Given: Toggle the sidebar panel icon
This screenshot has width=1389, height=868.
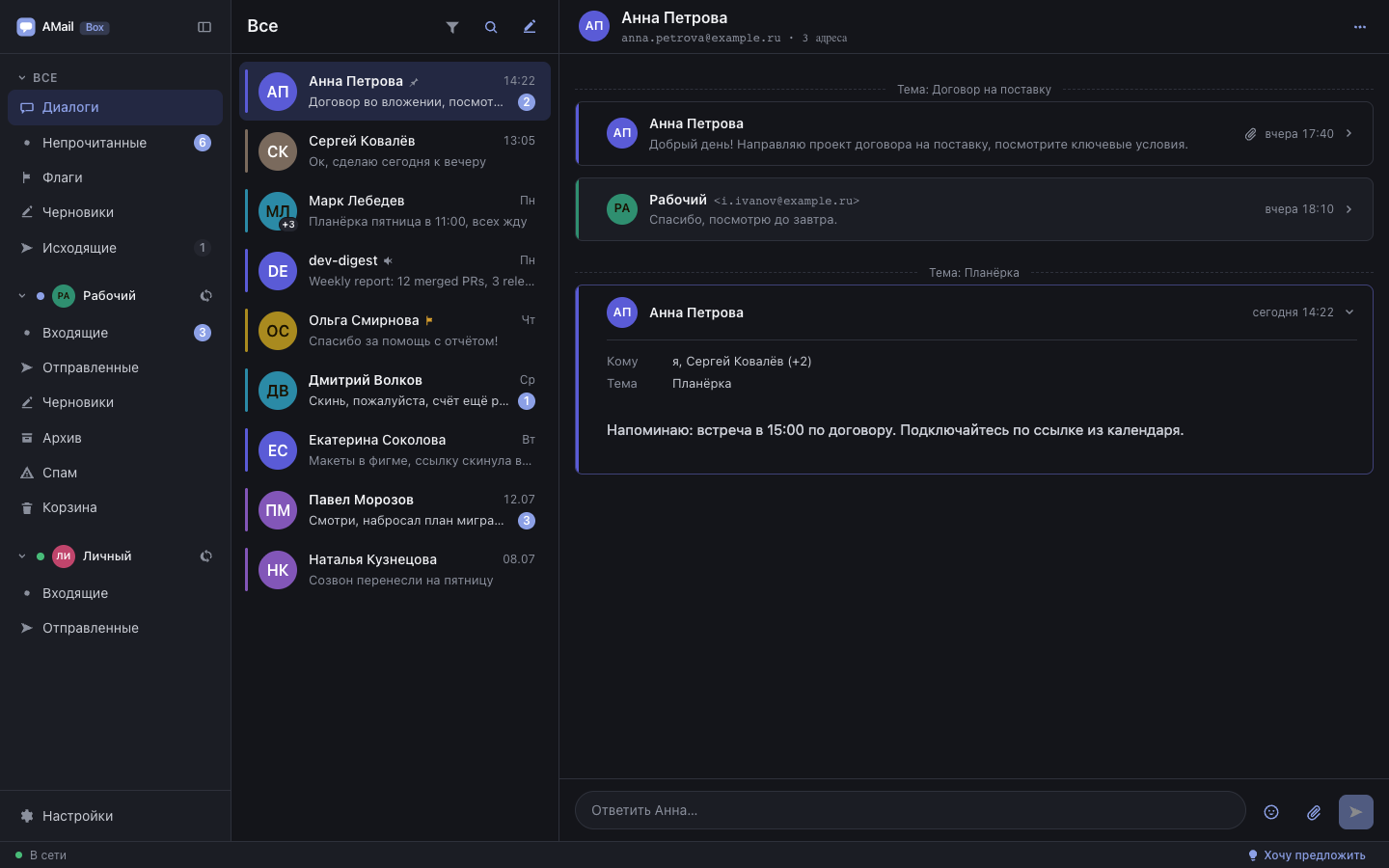Looking at the screenshot, I should (x=204, y=27).
